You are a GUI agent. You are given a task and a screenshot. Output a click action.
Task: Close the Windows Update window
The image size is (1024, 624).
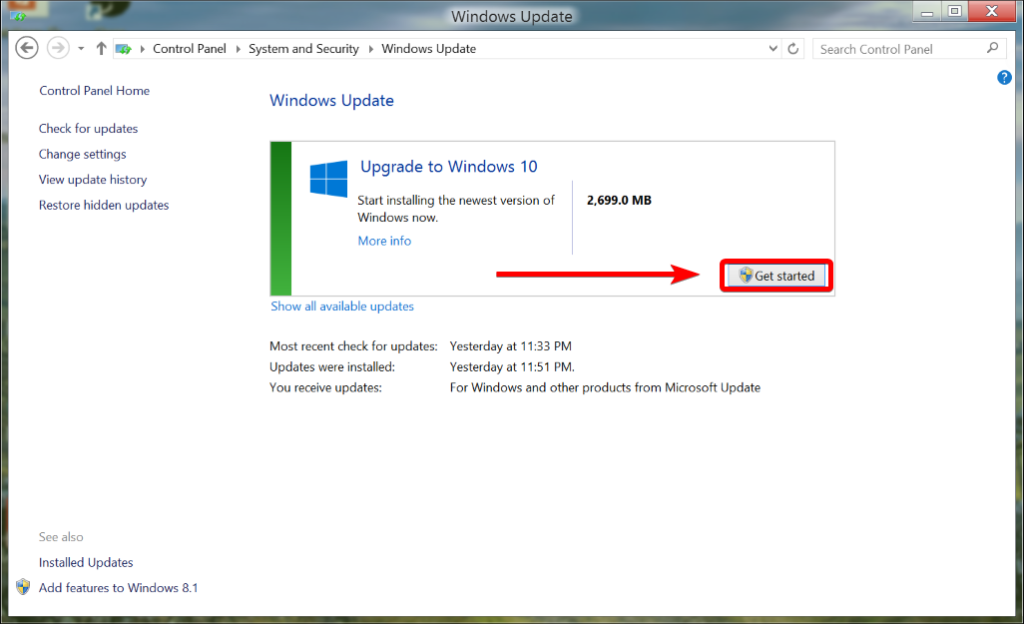pyautogui.click(x=992, y=11)
